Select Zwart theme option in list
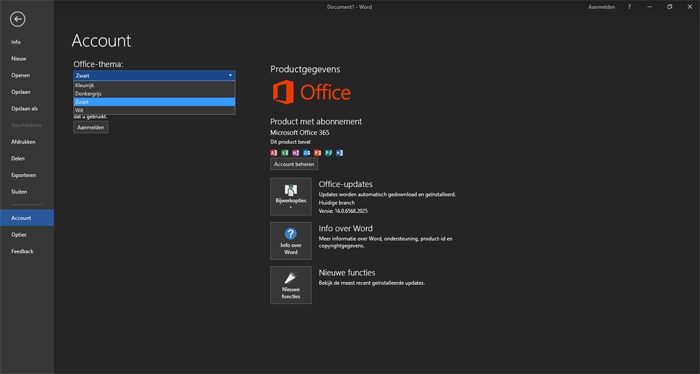The height and width of the screenshot is (374, 700). pos(154,102)
